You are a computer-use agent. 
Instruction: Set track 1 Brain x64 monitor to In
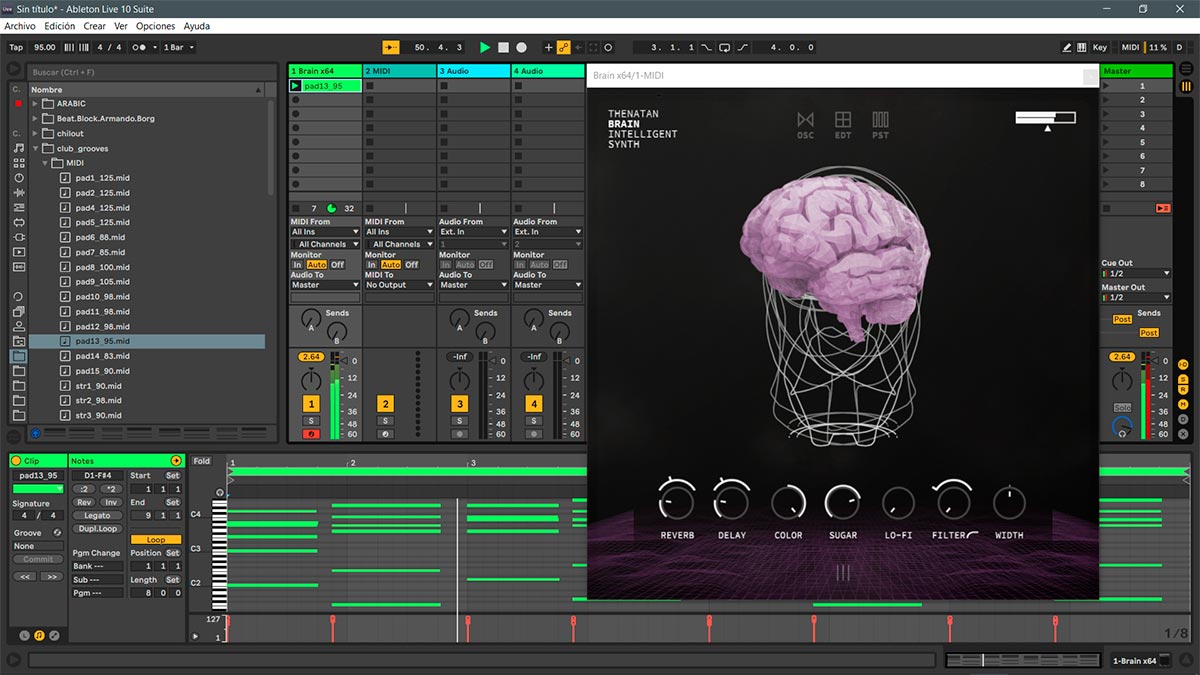(297, 265)
